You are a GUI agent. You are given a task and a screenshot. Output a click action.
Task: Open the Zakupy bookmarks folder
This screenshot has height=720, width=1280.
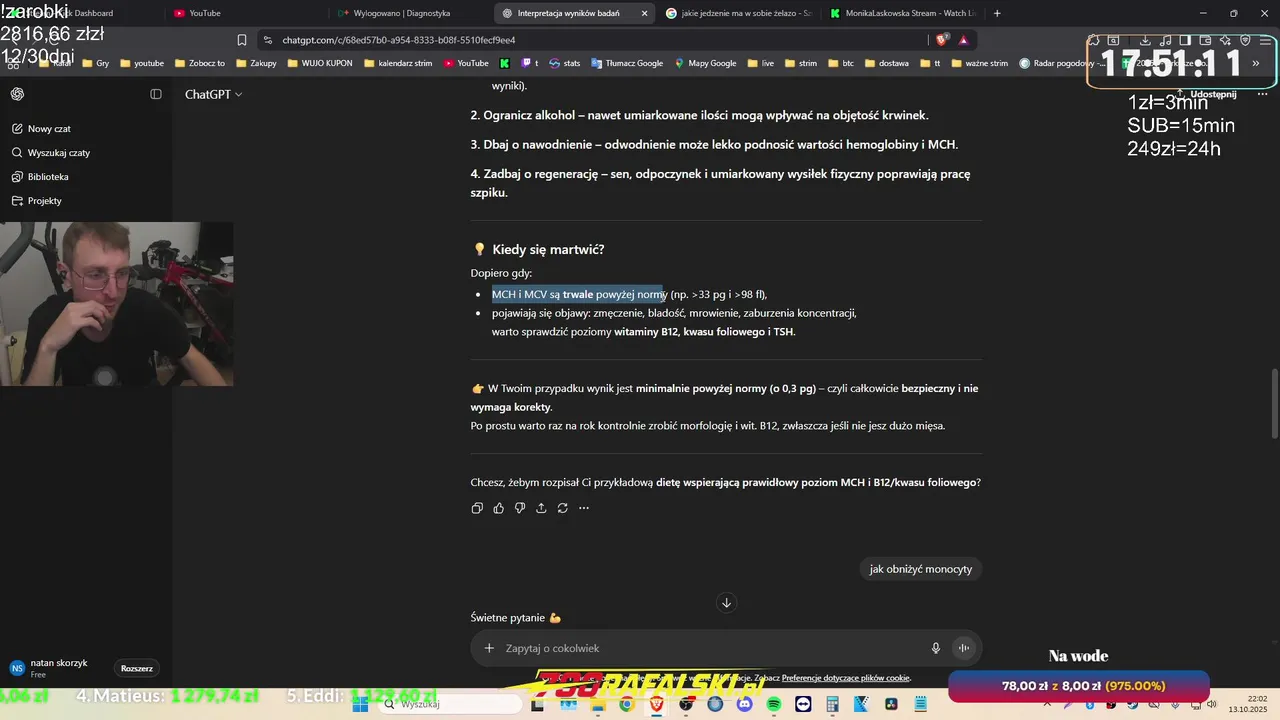[x=255, y=63]
